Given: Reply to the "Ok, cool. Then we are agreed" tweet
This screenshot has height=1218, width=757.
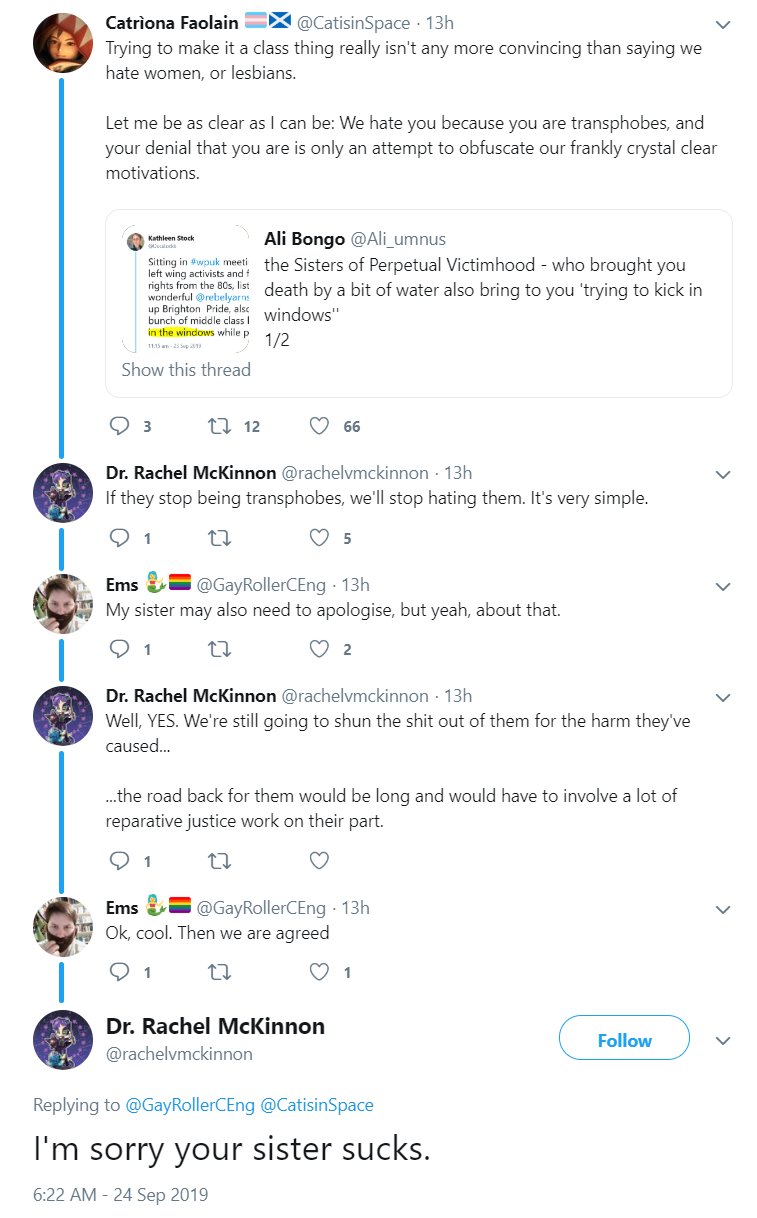Looking at the screenshot, I should pyautogui.click(x=119, y=971).
